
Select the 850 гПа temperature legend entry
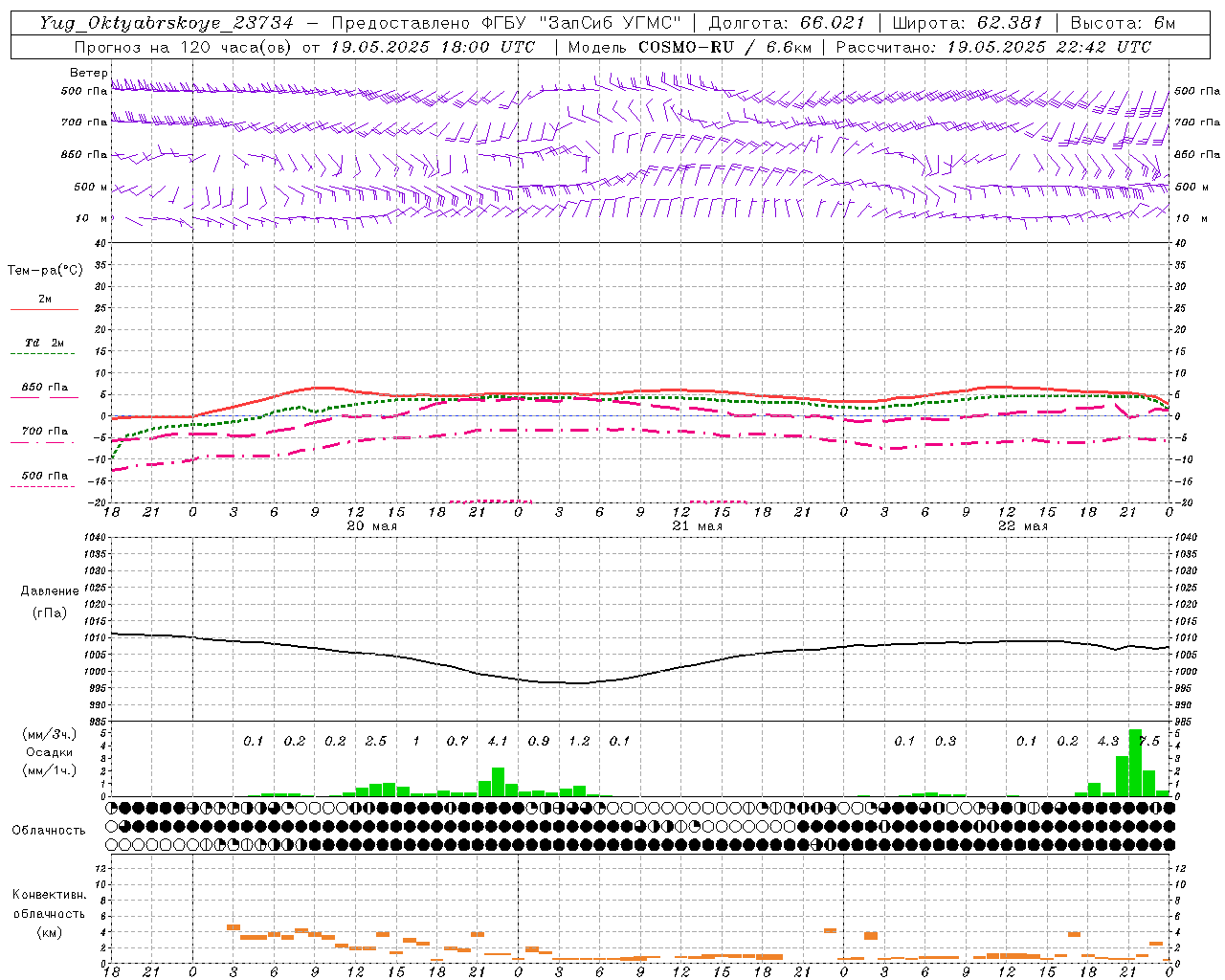coord(45,388)
